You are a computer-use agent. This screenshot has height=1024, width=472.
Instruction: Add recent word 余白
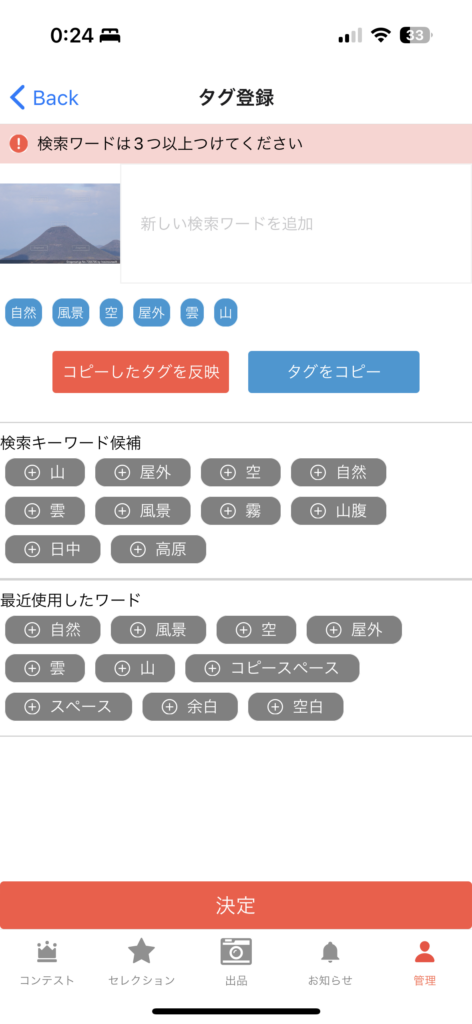[x=190, y=707]
